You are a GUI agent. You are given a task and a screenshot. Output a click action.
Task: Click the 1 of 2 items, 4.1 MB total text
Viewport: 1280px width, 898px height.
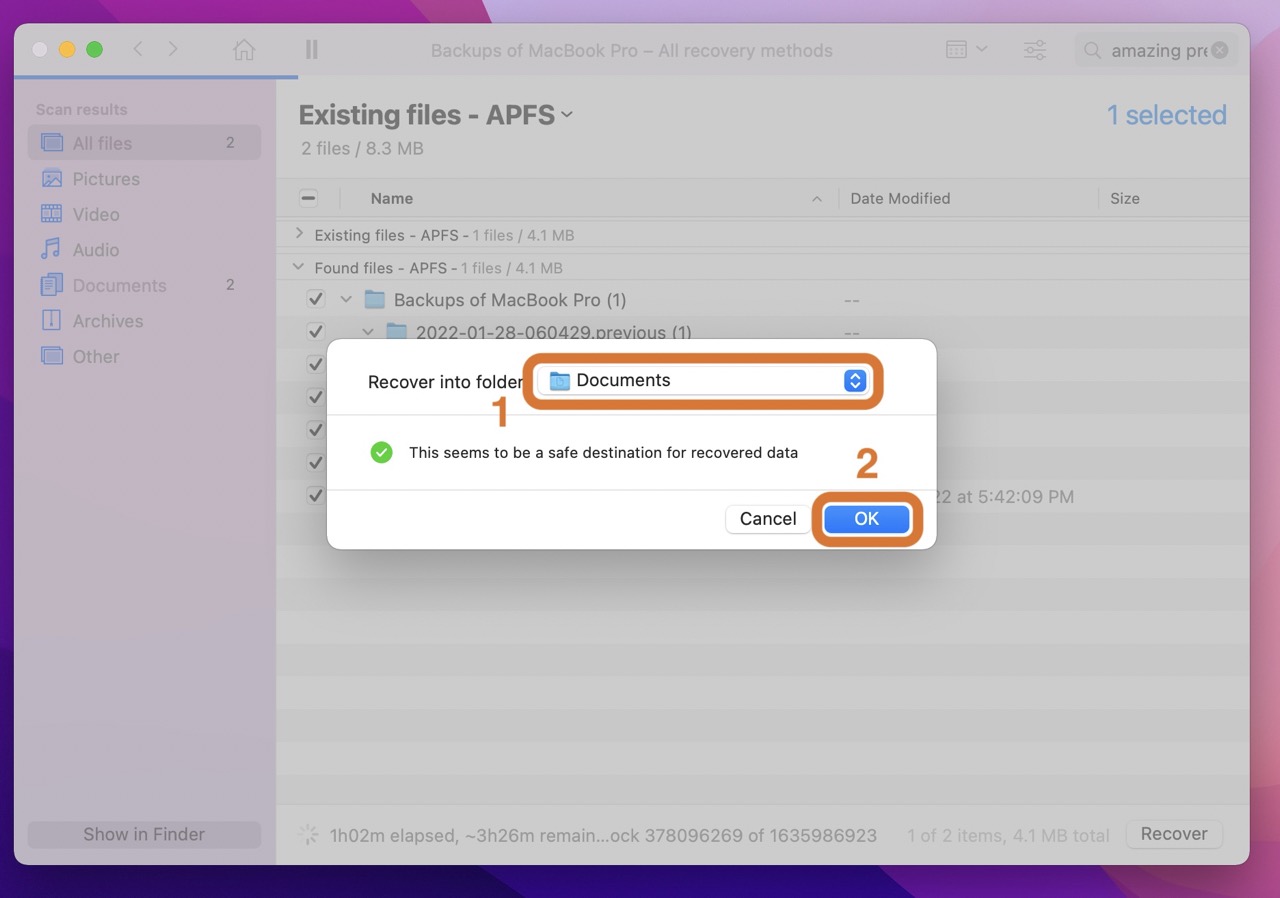coord(1008,834)
